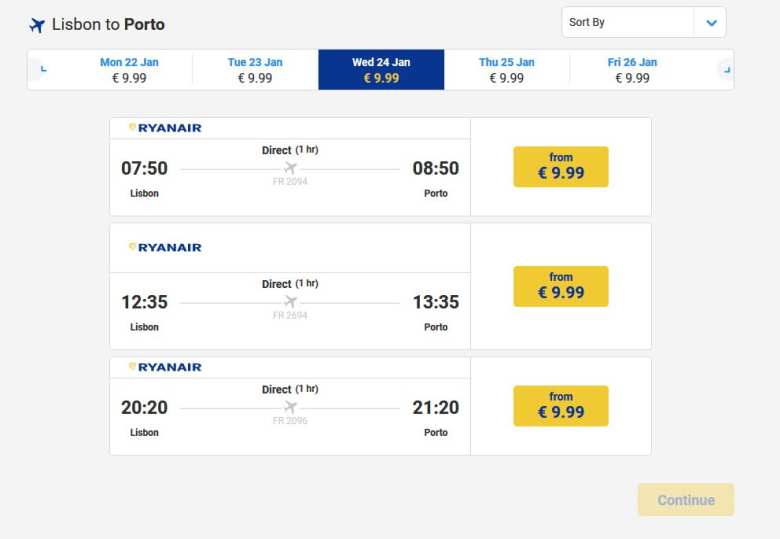
Task: Choose the Thu 25 Jan date tab
Action: point(507,70)
